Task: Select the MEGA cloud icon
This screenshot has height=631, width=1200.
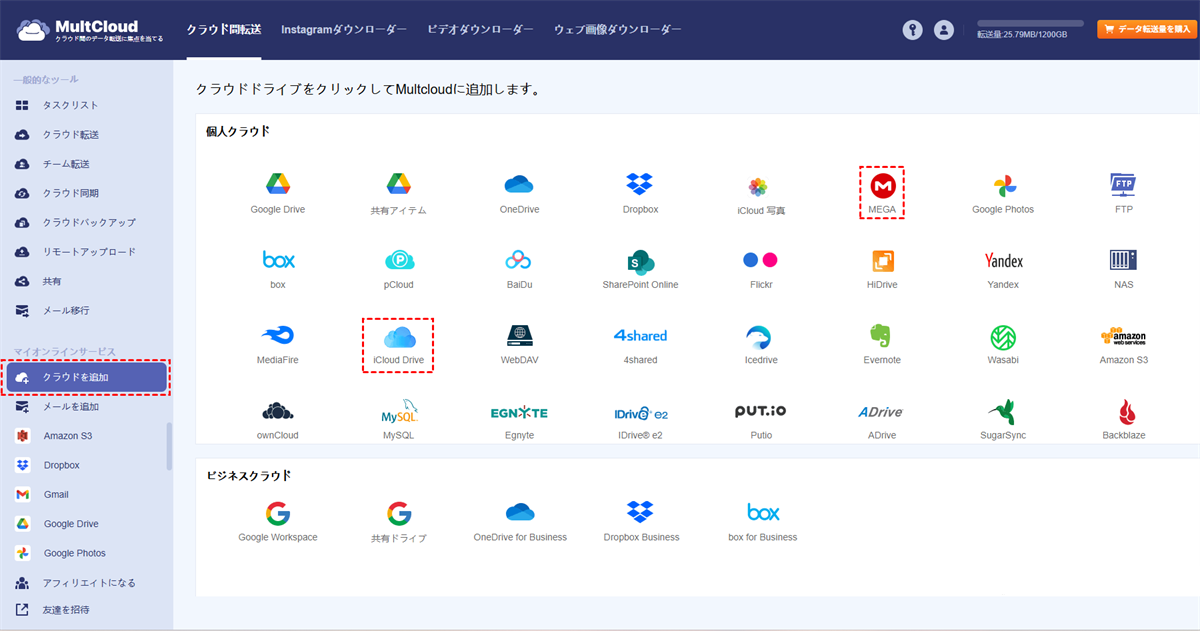Action: (x=881, y=187)
